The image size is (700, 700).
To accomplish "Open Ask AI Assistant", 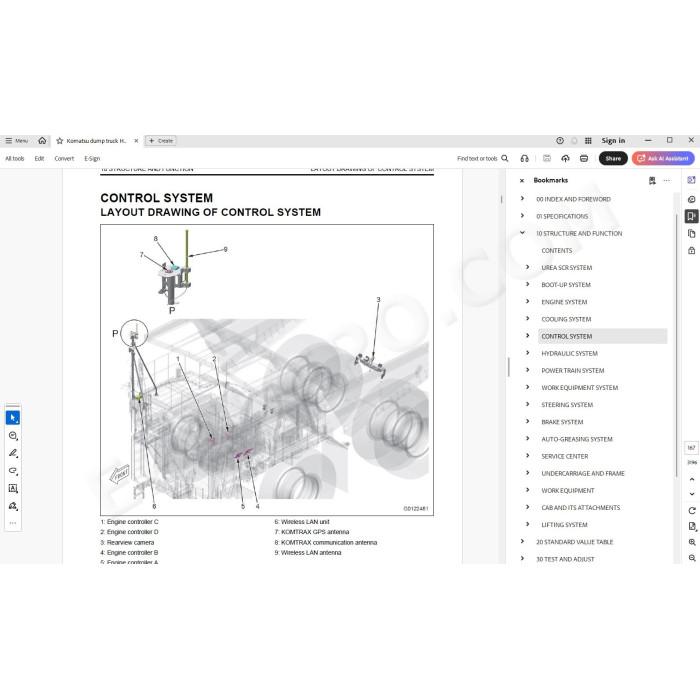I will click(x=663, y=158).
